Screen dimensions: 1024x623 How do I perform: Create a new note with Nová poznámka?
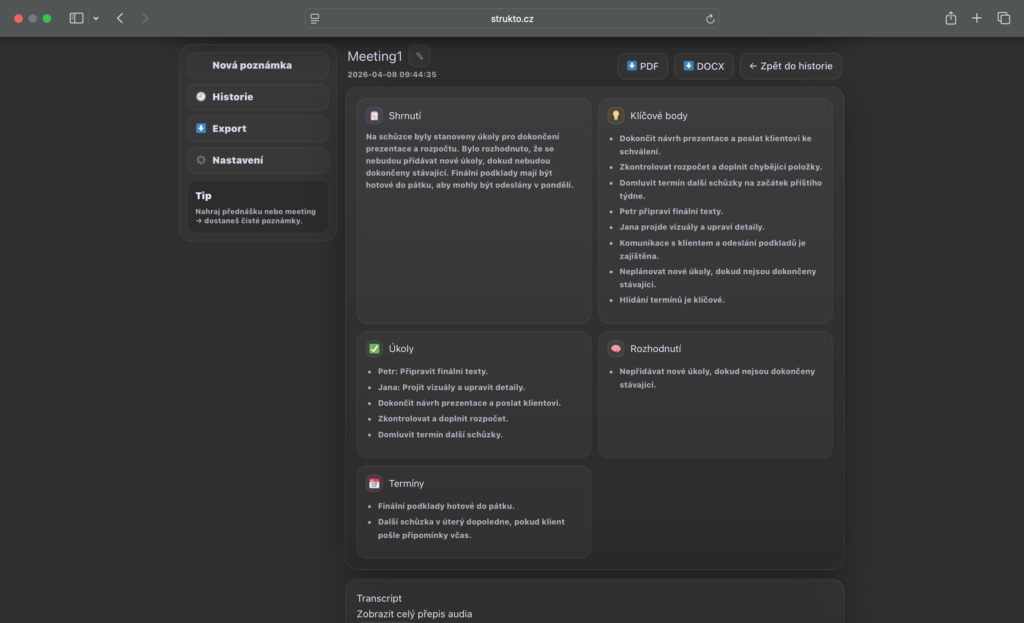258,65
